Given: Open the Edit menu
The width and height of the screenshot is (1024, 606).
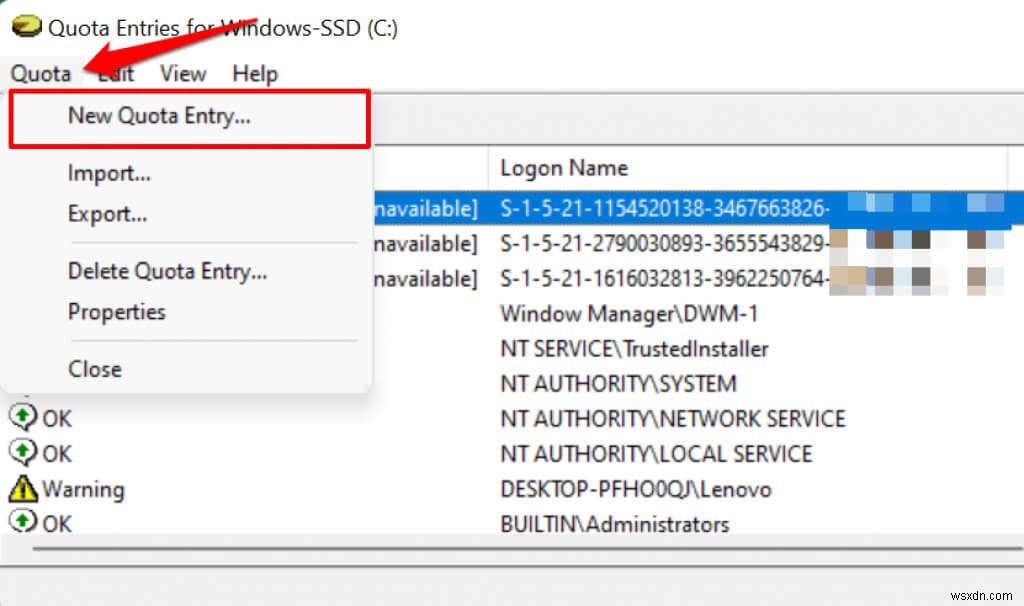Looking at the screenshot, I should [115, 73].
